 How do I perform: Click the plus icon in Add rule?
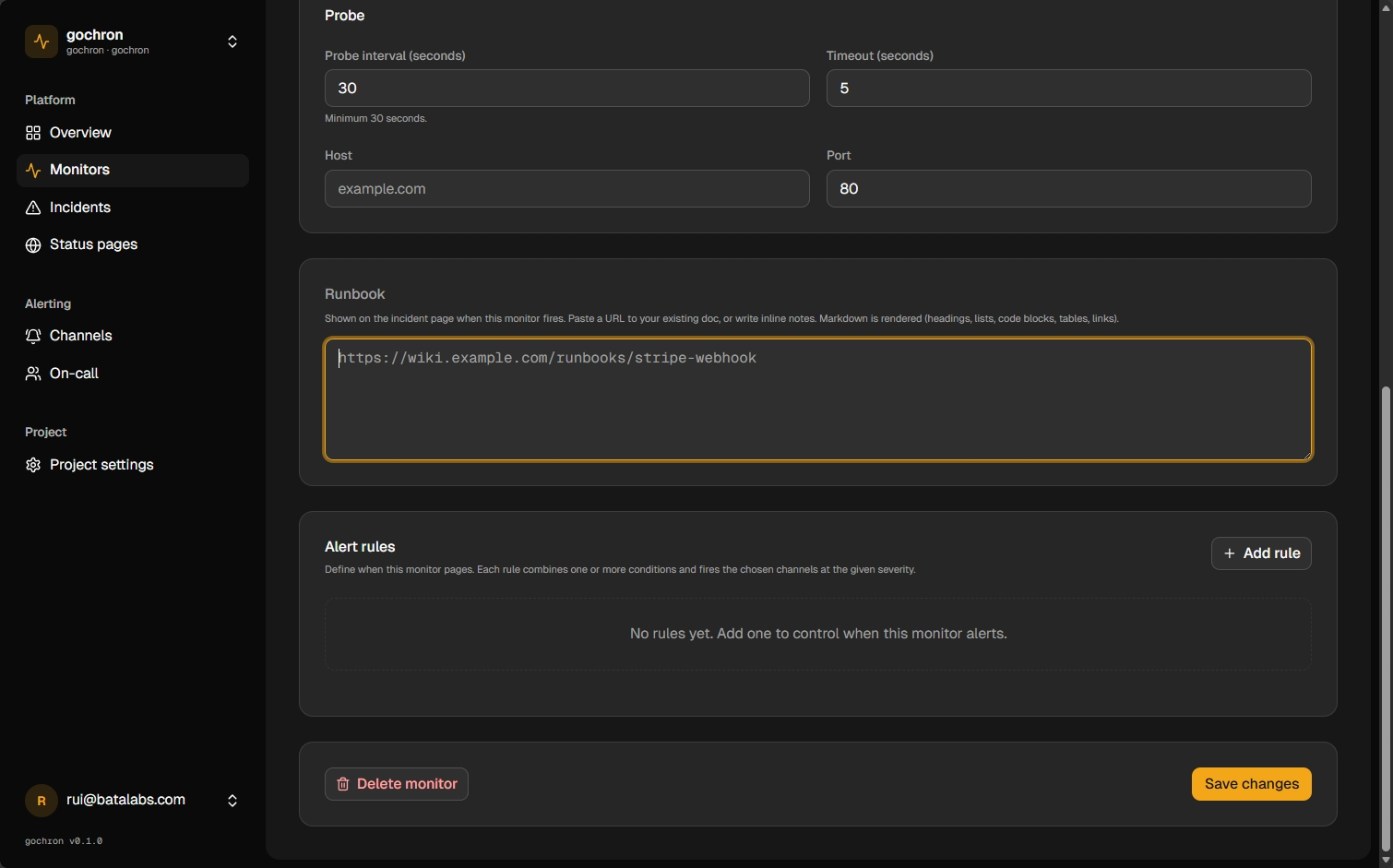[x=1229, y=553]
